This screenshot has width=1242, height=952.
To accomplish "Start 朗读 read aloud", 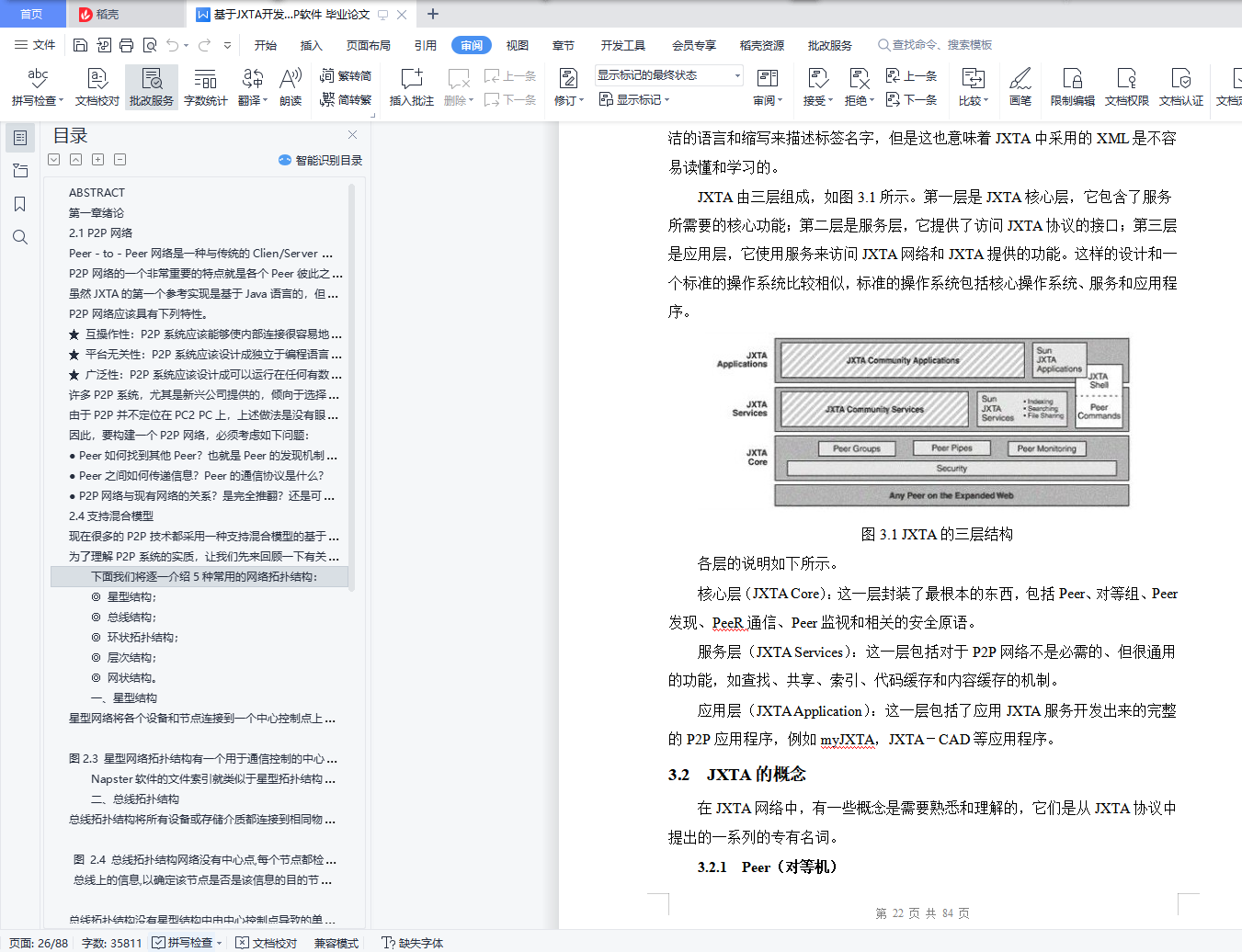I will [291, 86].
